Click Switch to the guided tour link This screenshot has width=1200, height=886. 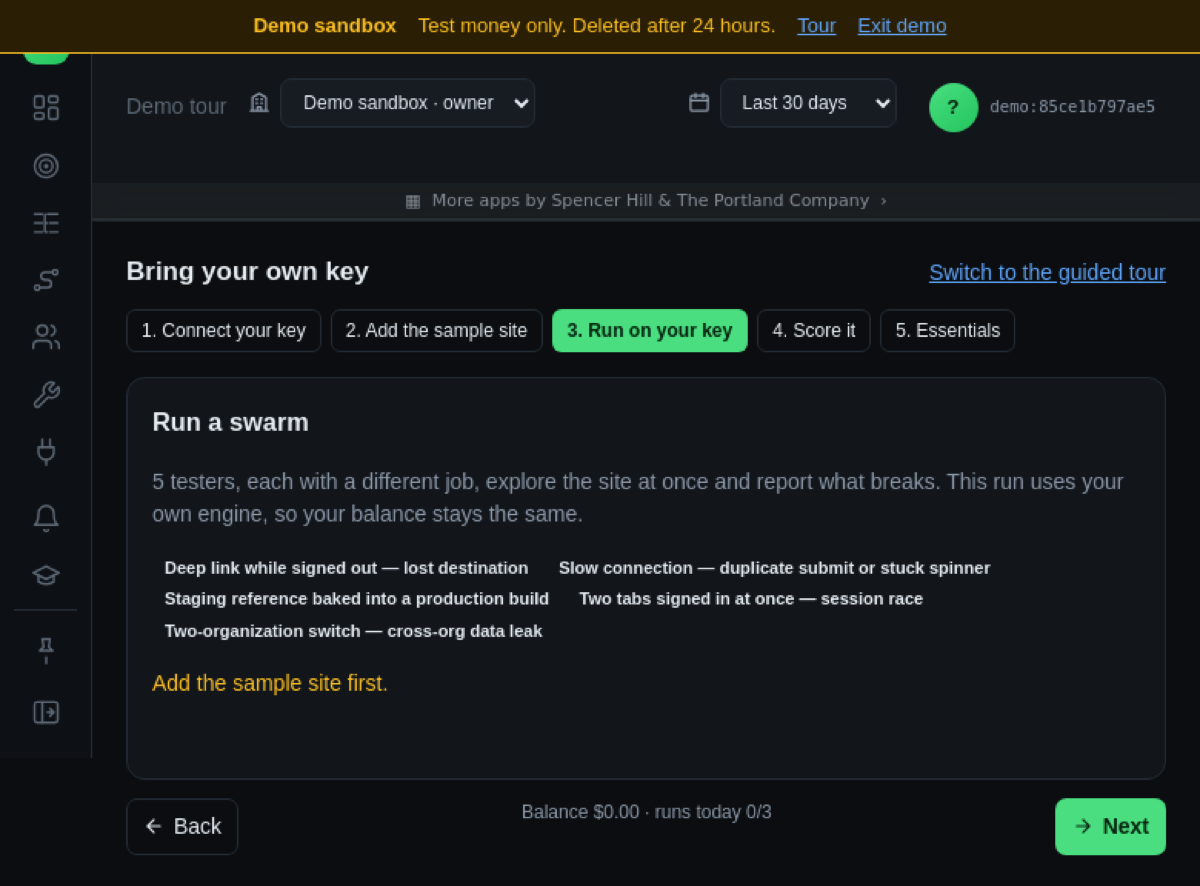pyautogui.click(x=1047, y=272)
